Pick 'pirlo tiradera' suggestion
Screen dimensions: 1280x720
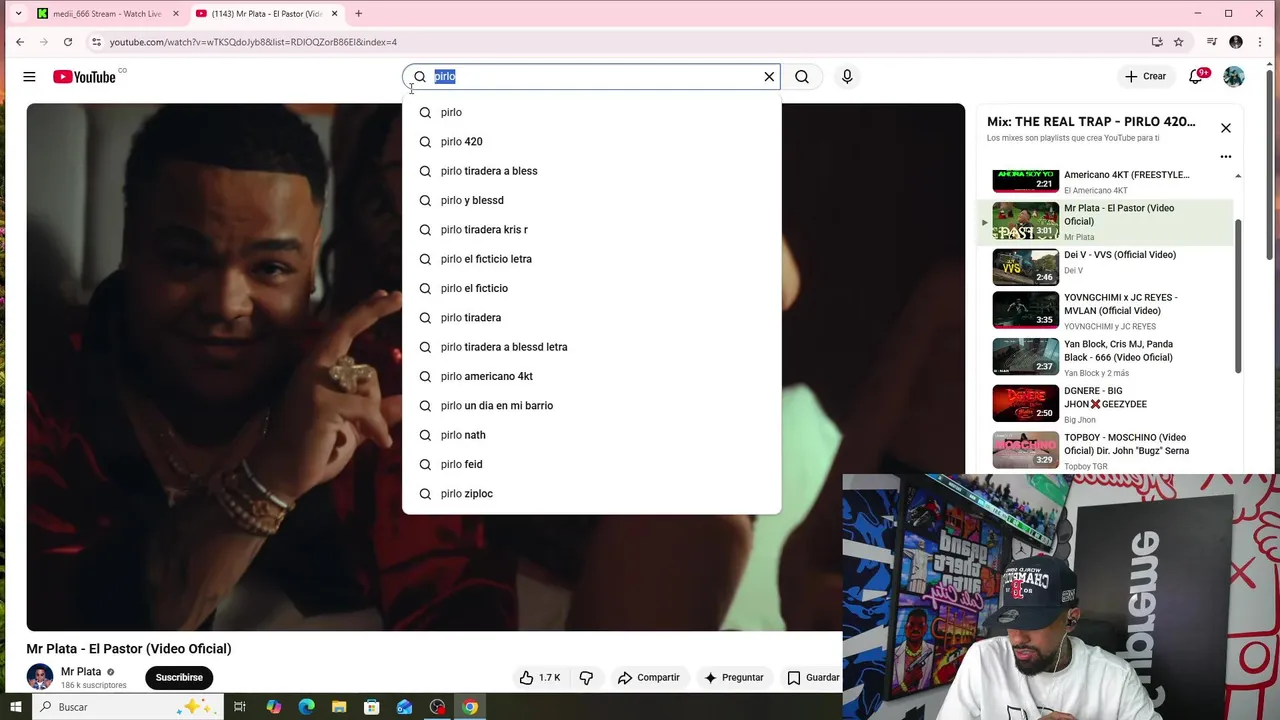[x=591, y=318]
